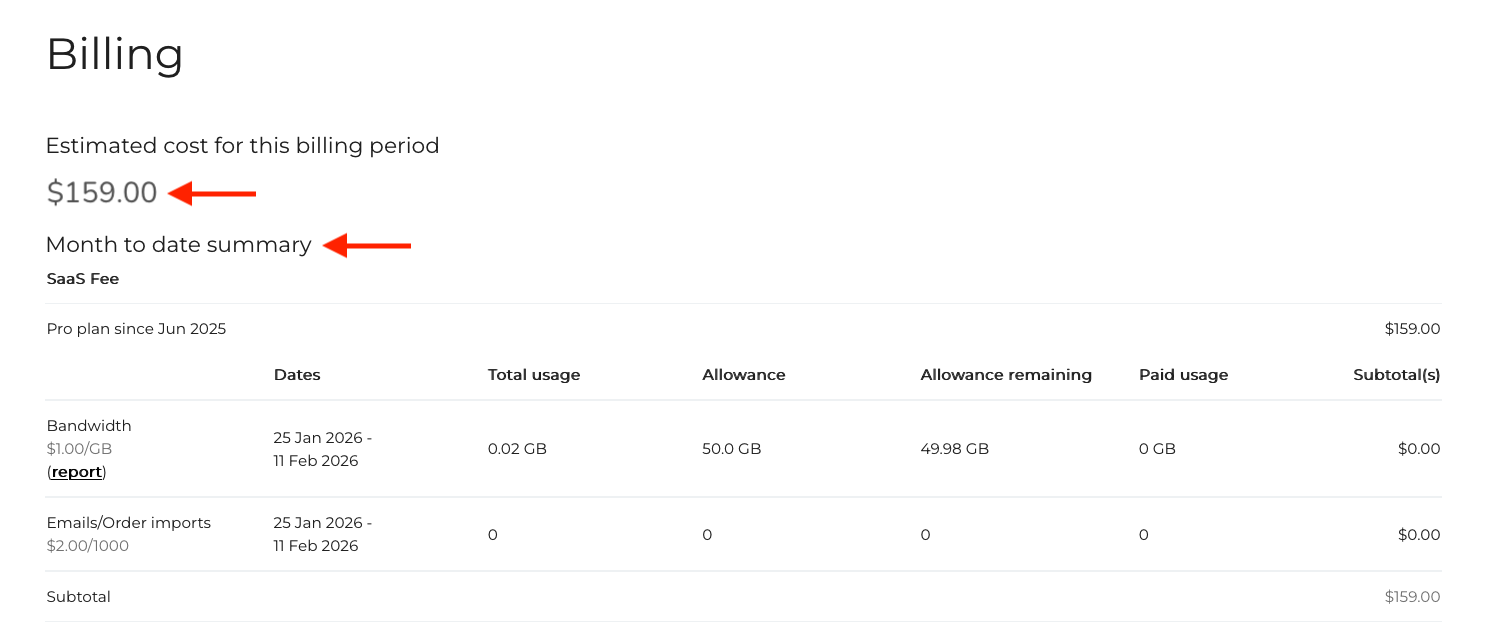Click the Subtotal(s) column header
This screenshot has height=635, width=1500.
pyautogui.click(x=1396, y=375)
